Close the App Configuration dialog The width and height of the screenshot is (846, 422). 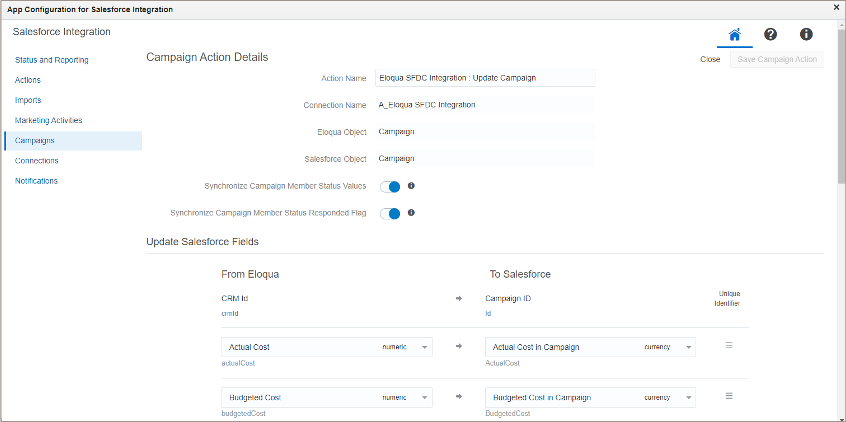[836, 9]
